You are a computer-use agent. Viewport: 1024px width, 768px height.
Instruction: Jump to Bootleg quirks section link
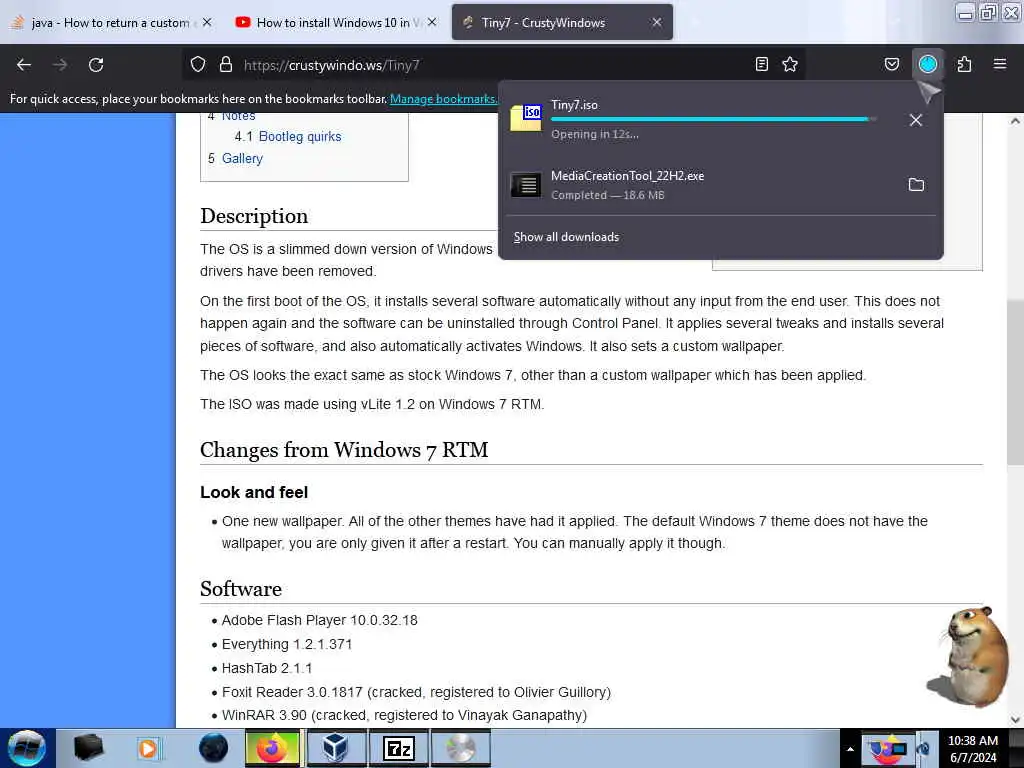tap(300, 136)
